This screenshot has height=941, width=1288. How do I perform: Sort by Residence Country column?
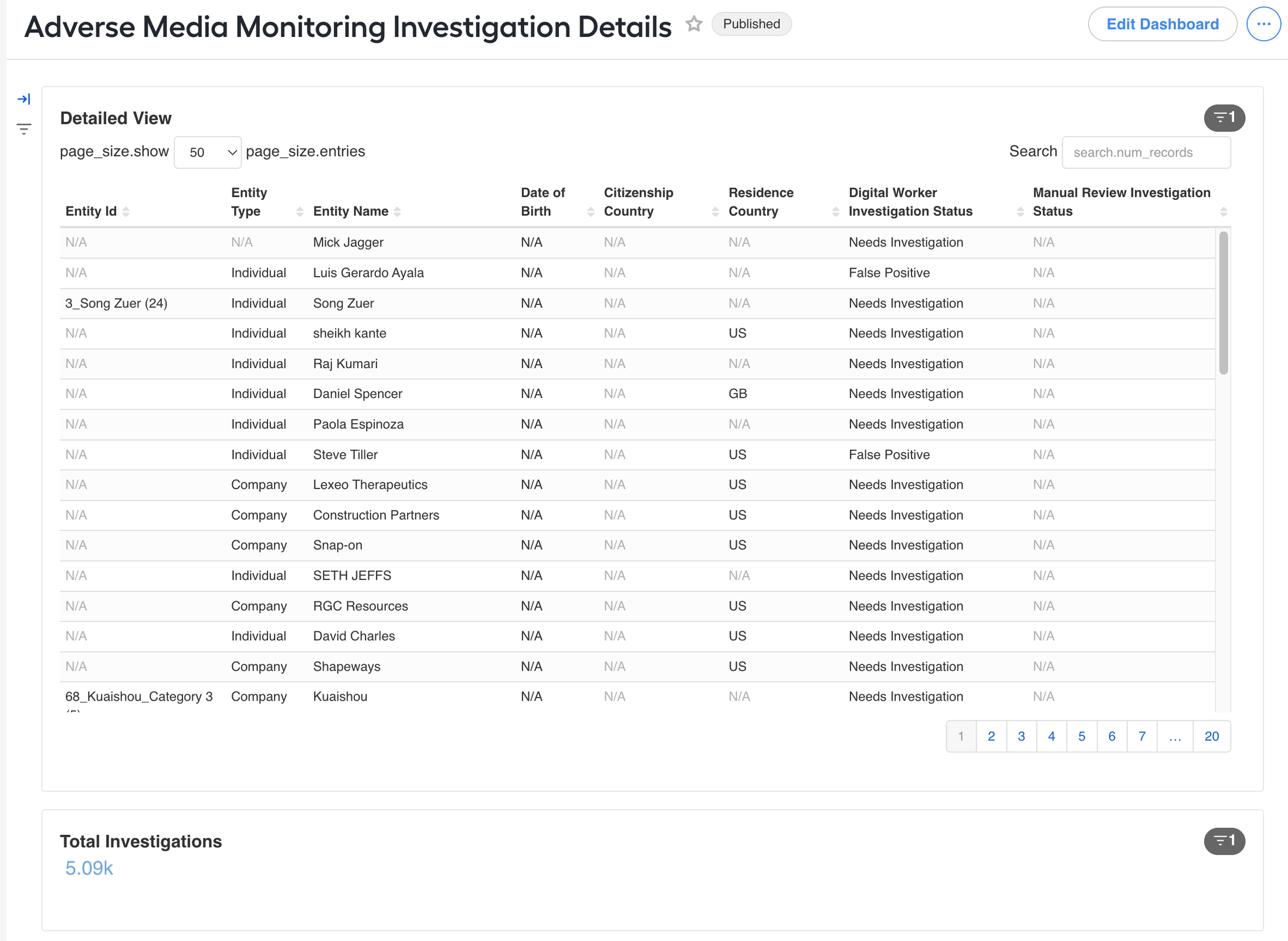click(x=835, y=212)
